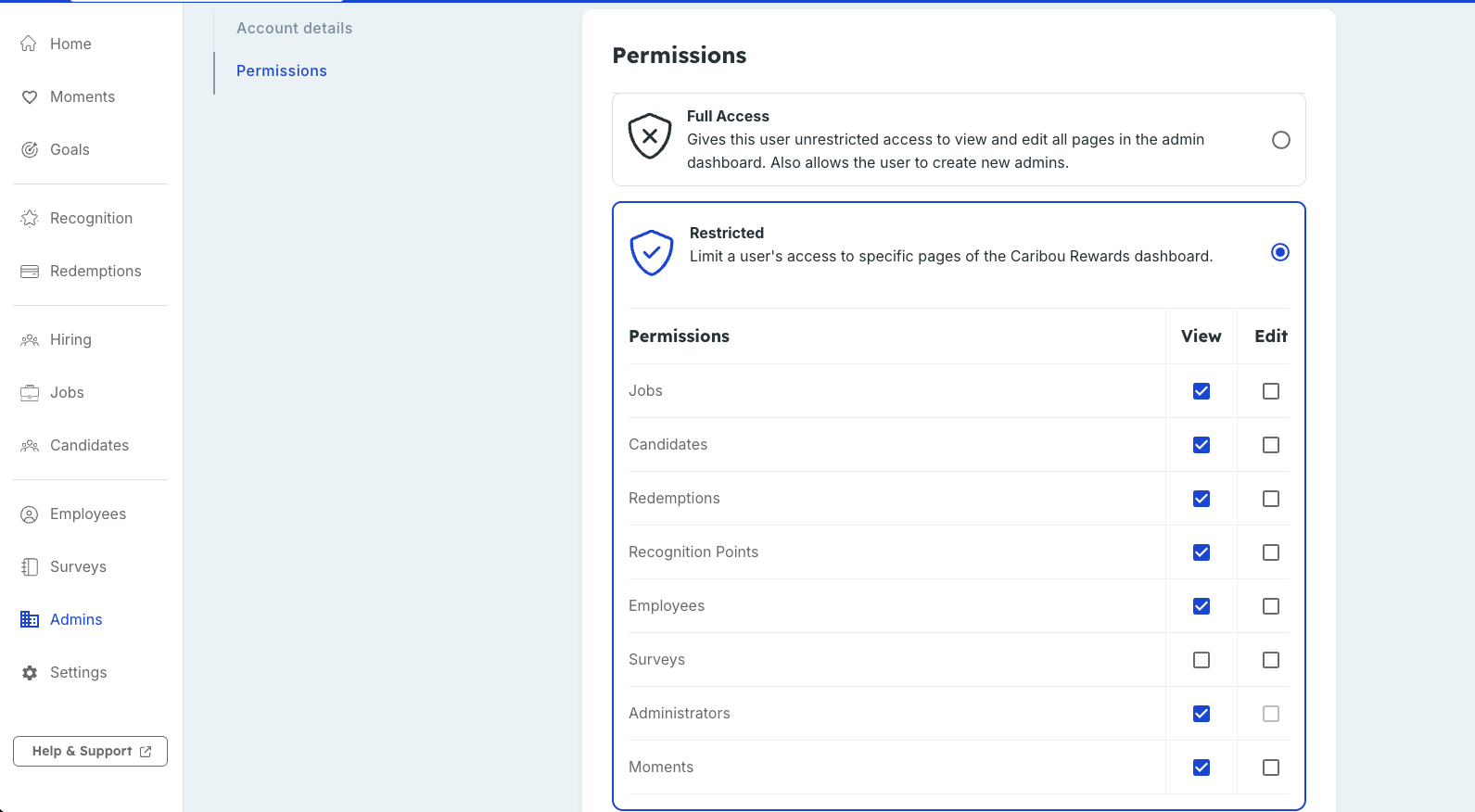Switch to Account details section
1475x812 pixels.
coord(294,28)
